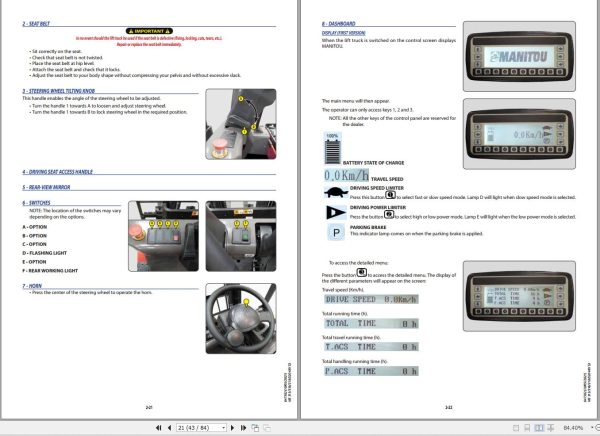This screenshot has width=600, height=436.
Task: Click the 'PARKING BRAKE' label
Action: pos(368,227)
